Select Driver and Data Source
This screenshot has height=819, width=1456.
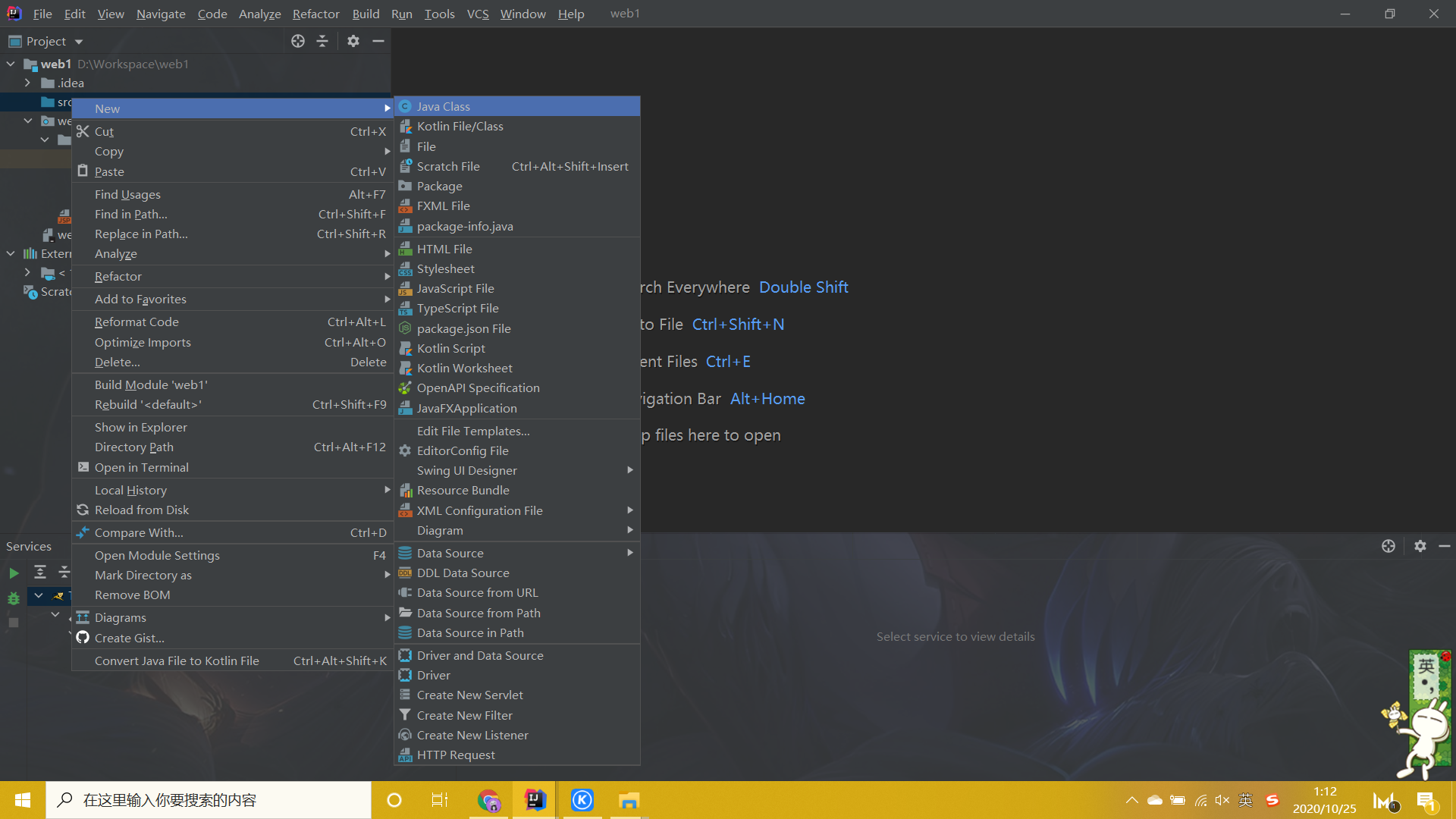tap(517, 655)
